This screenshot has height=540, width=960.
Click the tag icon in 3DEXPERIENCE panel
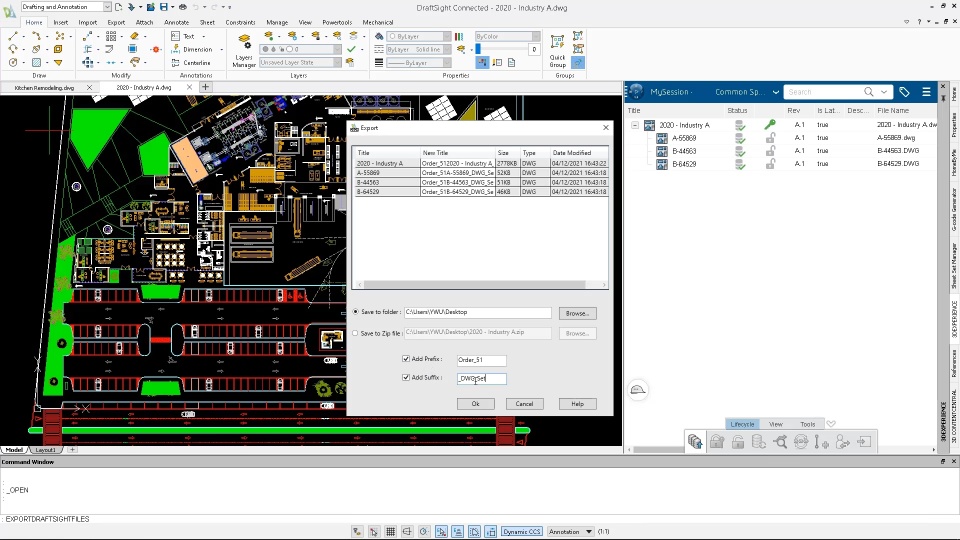click(x=904, y=92)
